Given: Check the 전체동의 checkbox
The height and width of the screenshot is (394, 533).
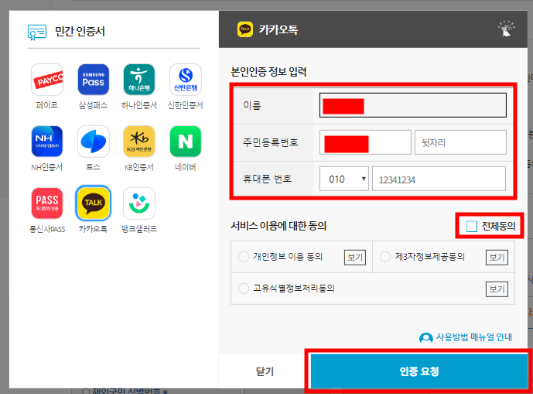Looking at the screenshot, I should tap(471, 226).
